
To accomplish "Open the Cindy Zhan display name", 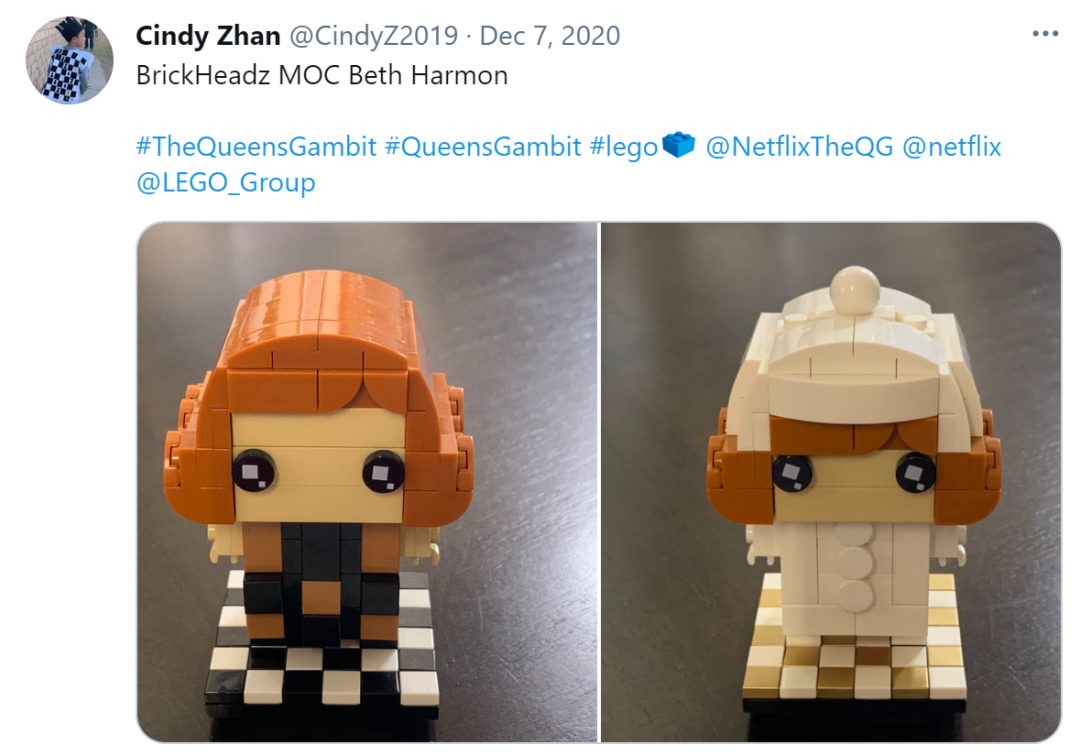I will (208, 36).
